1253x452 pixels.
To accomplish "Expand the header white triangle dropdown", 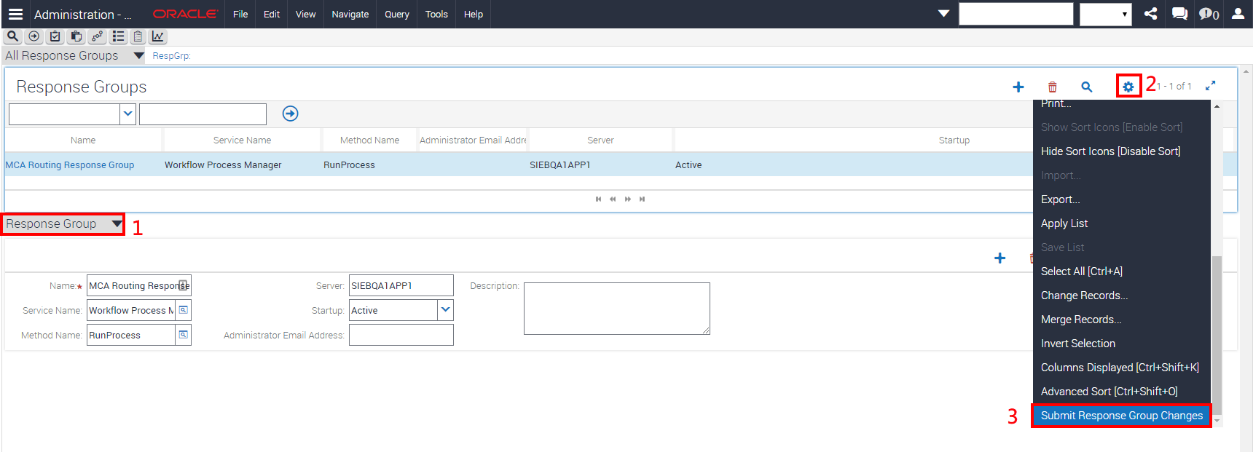I will coord(944,14).
